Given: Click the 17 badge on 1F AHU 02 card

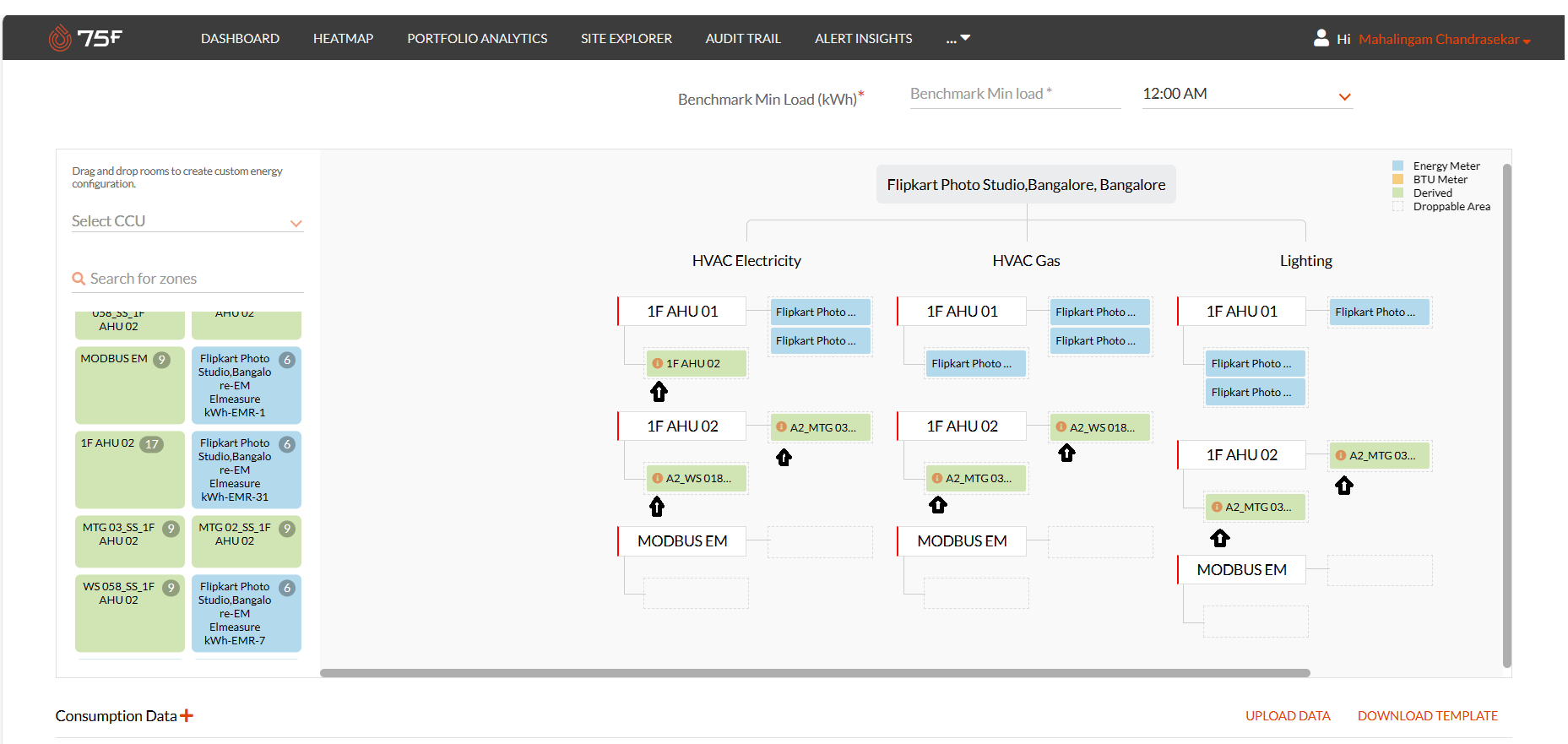Looking at the screenshot, I should [151, 444].
